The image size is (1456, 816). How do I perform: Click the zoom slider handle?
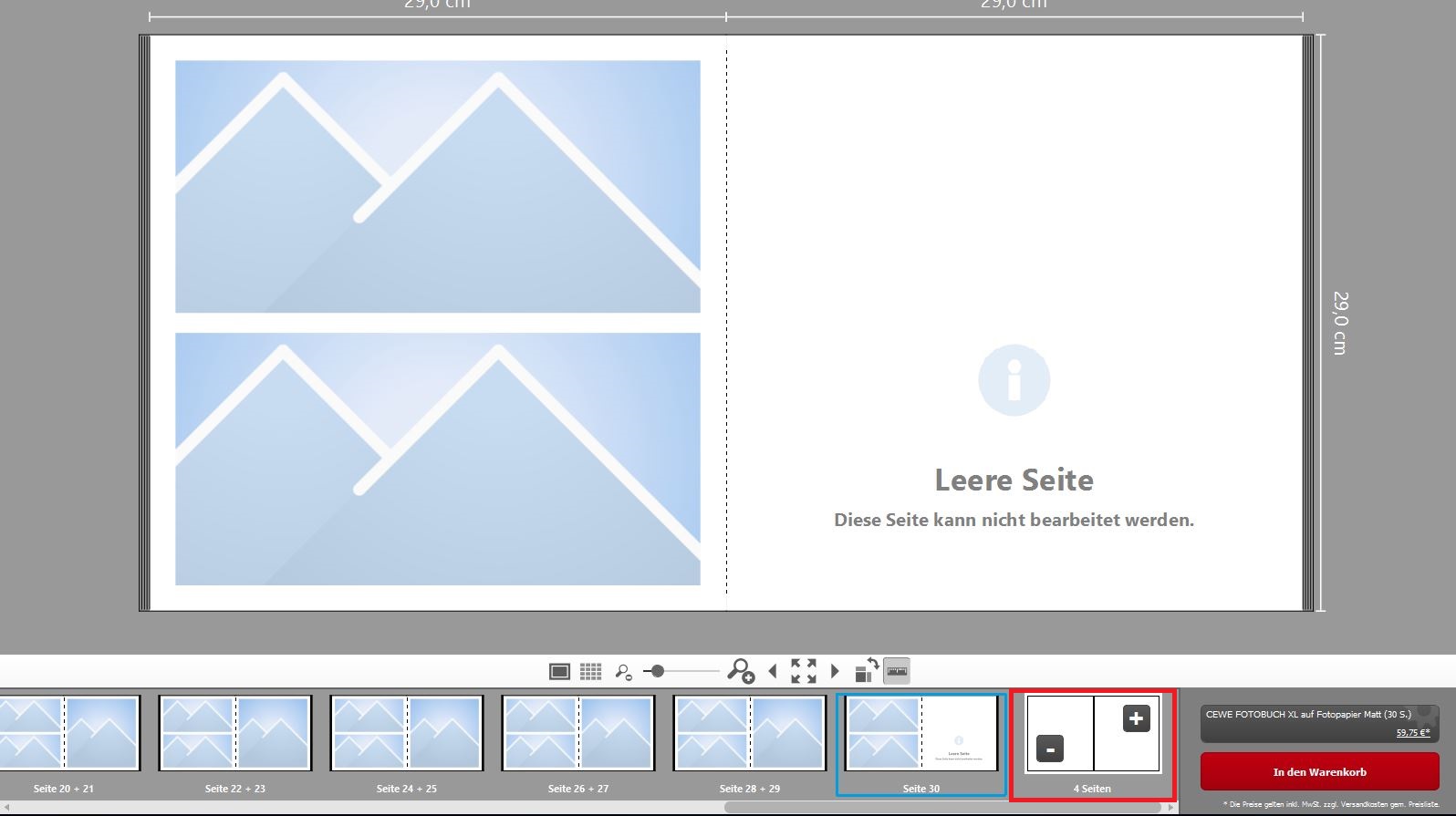(657, 672)
